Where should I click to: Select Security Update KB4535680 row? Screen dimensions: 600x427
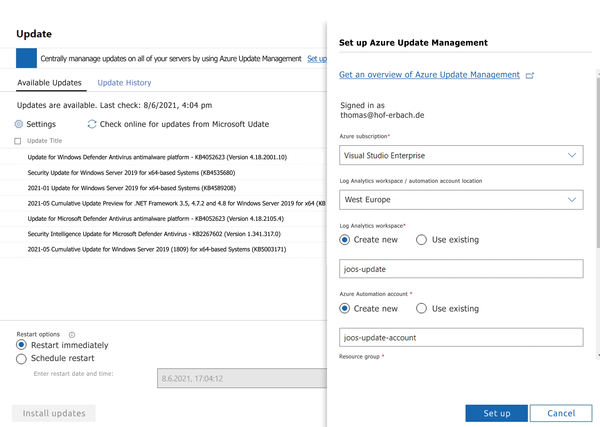(163, 173)
